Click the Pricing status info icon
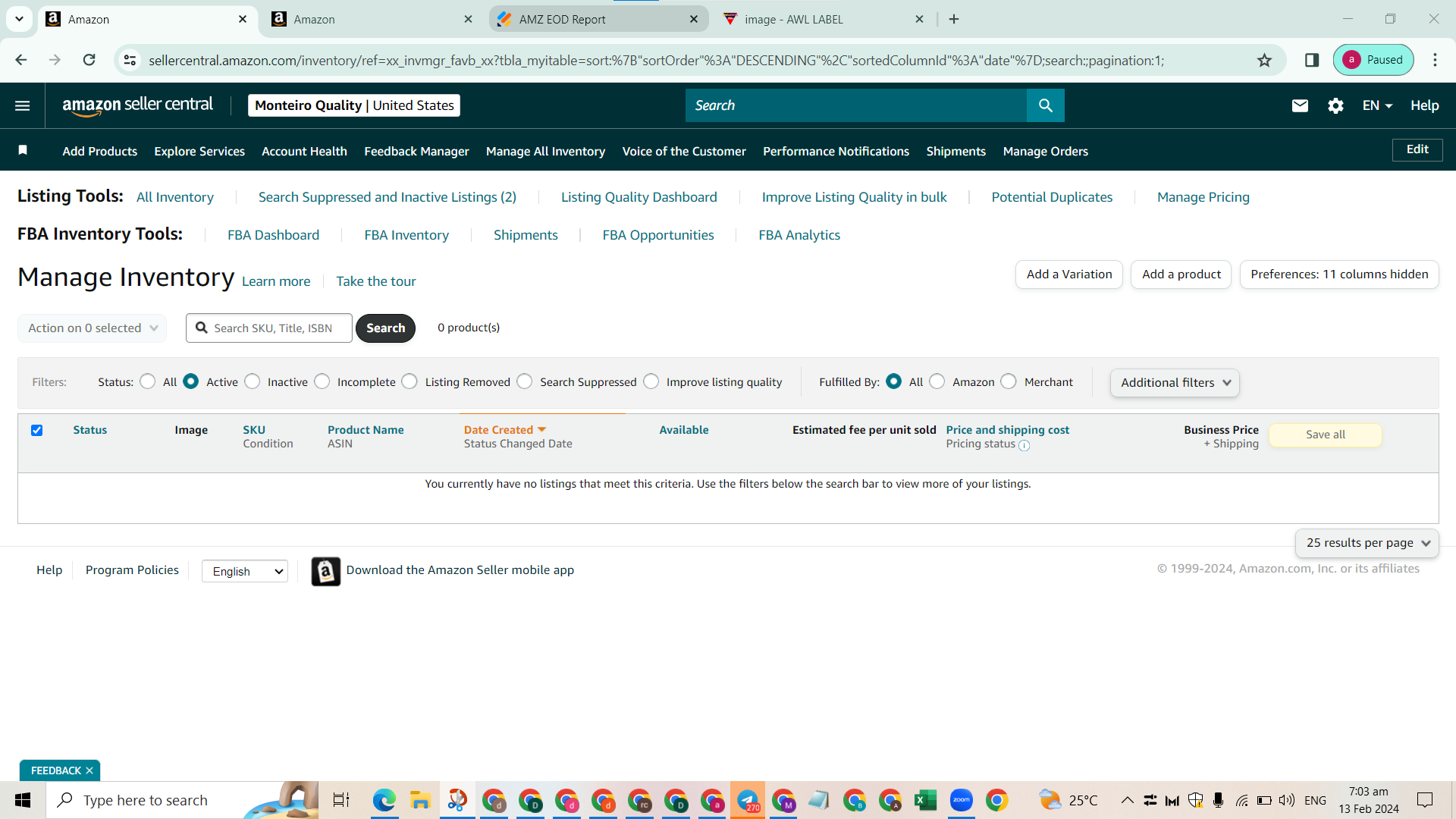This screenshot has width=1456, height=819. tap(1024, 445)
